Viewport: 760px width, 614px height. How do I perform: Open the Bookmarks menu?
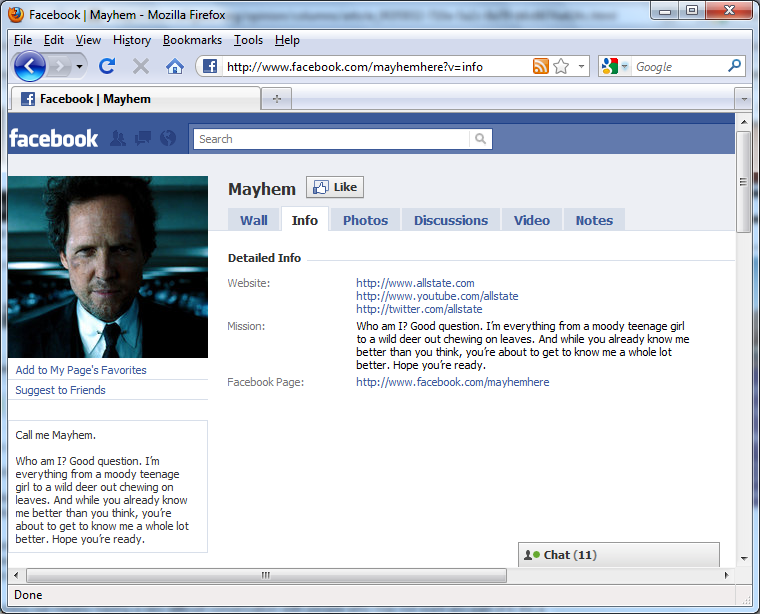pos(192,40)
